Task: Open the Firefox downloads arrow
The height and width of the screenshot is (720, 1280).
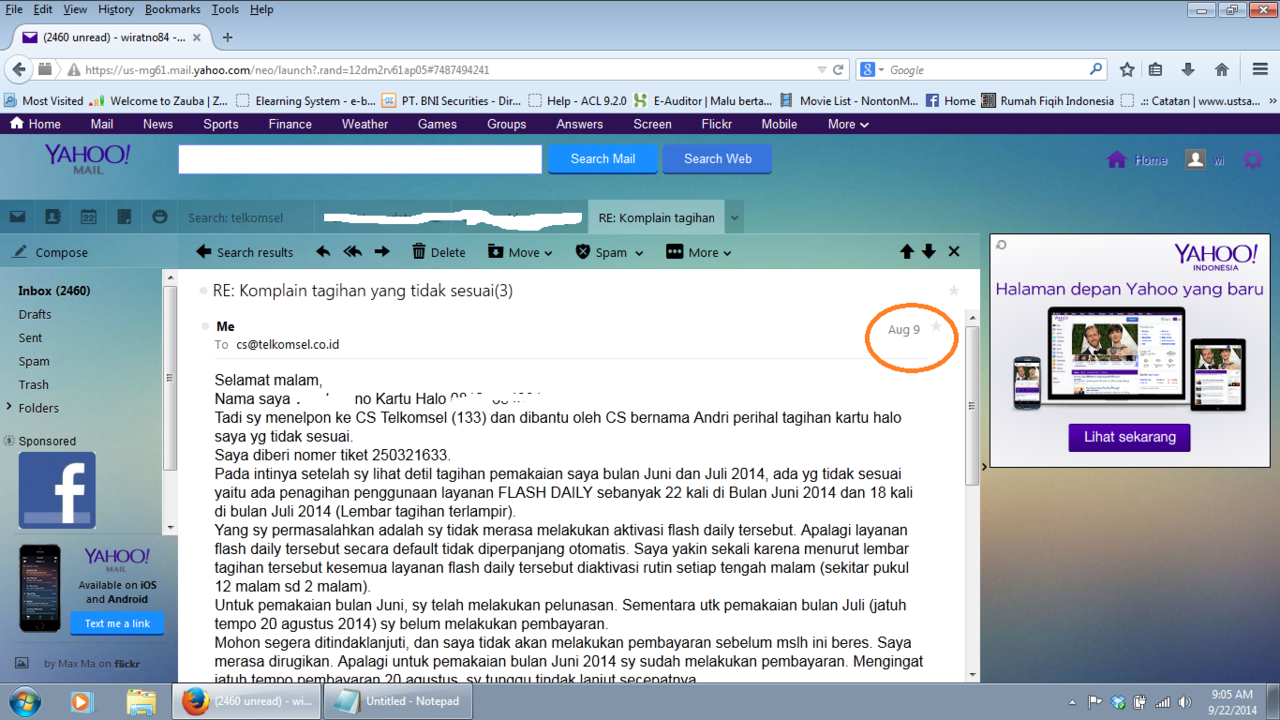Action: pos(1188,70)
